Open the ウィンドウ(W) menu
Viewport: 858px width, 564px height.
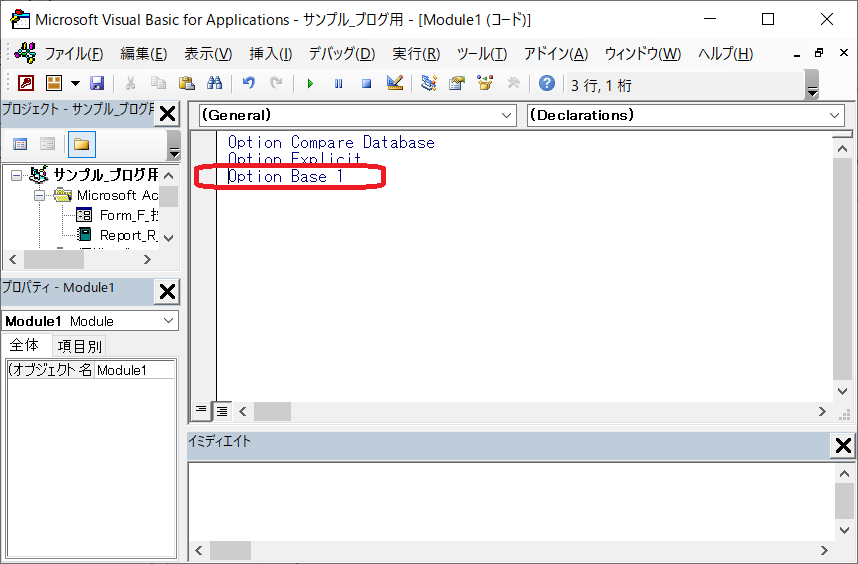coord(643,54)
